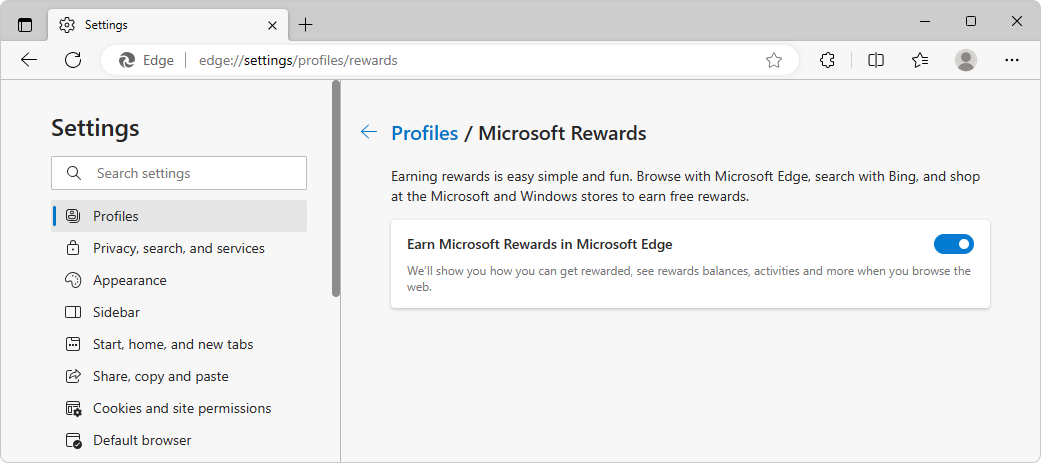Disable Earn Microsoft Rewards toggle

pos(953,244)
